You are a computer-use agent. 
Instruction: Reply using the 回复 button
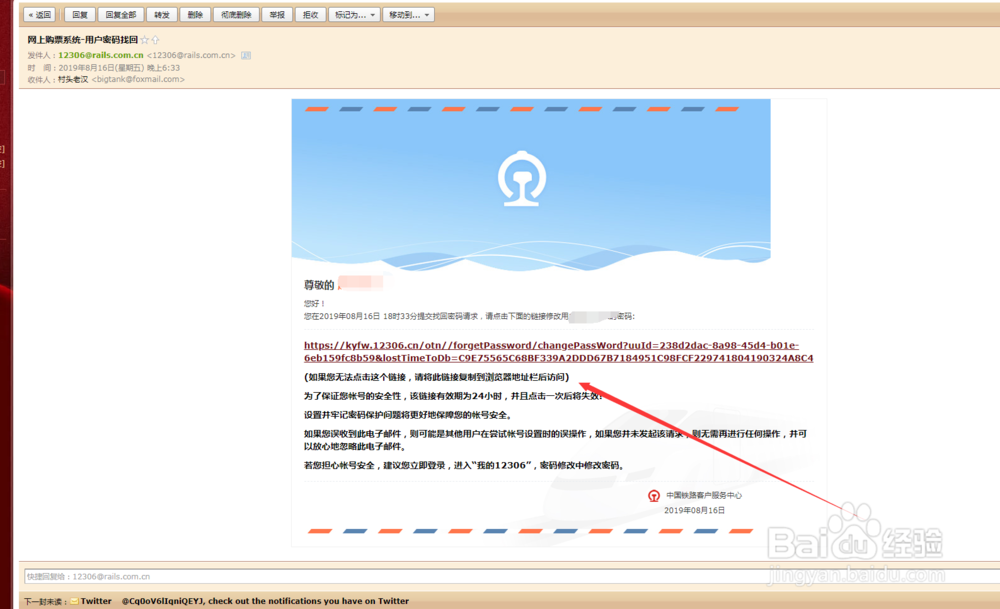click(x=80, y=15)
